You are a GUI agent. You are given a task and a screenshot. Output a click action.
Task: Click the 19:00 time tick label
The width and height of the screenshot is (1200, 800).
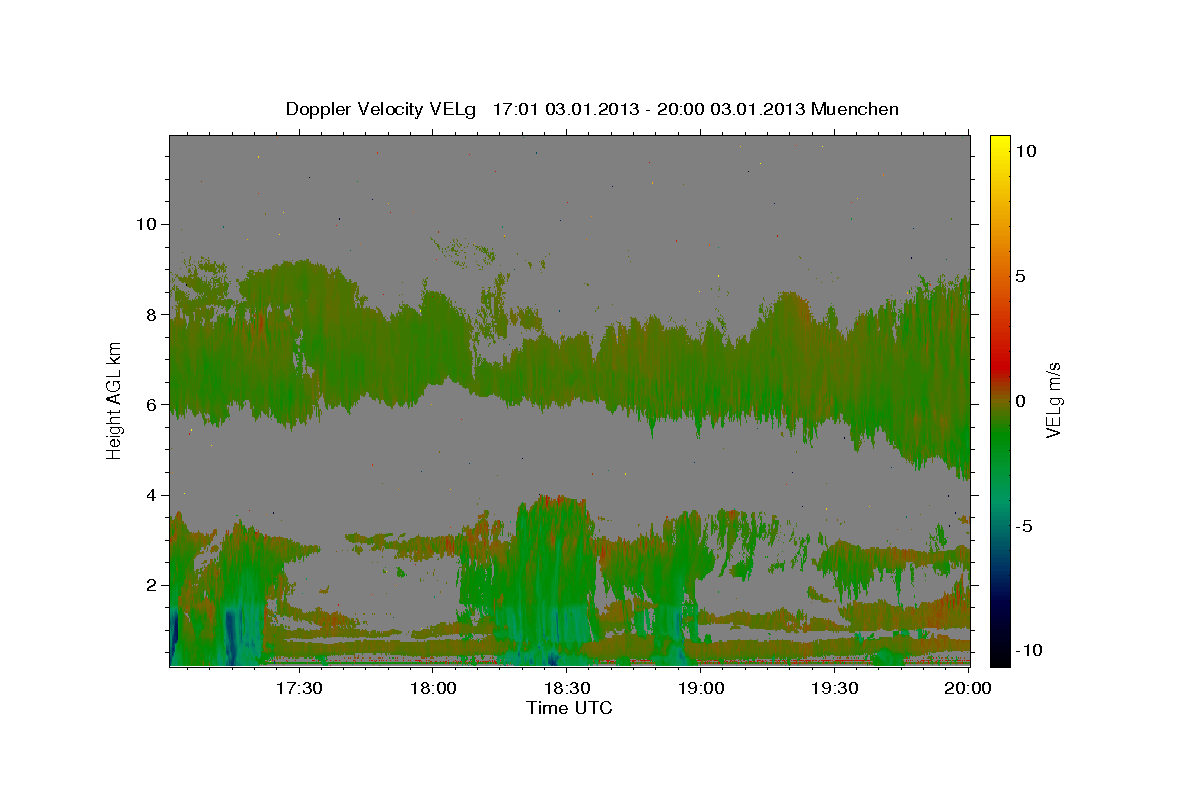(x=701, y=689)
